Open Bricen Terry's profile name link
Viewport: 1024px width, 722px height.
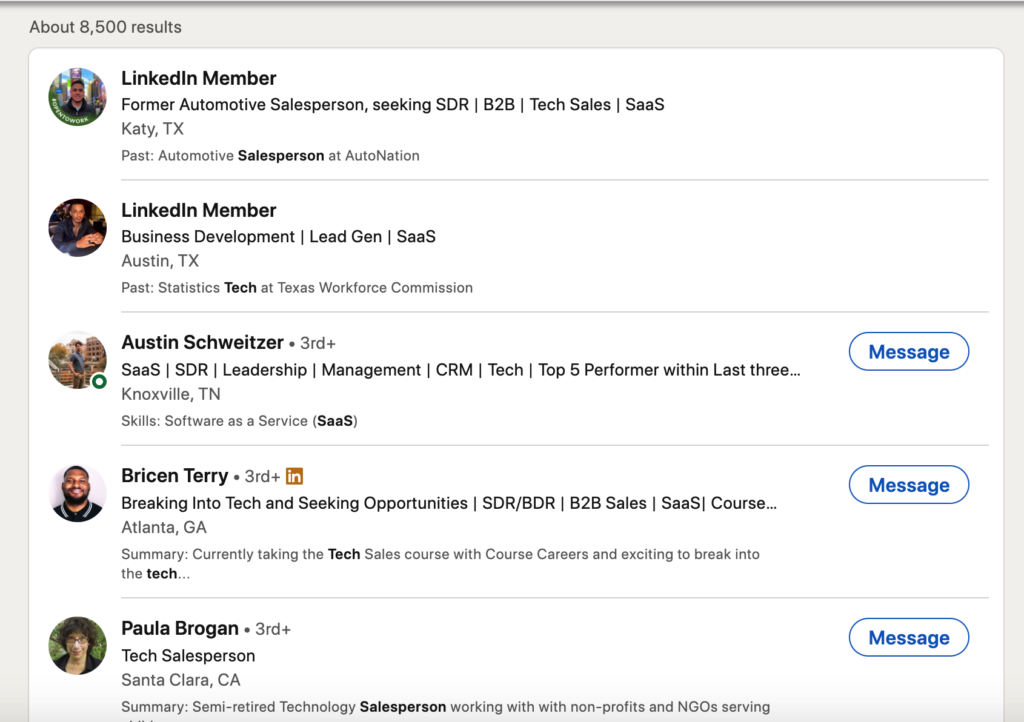coord(175,476)
